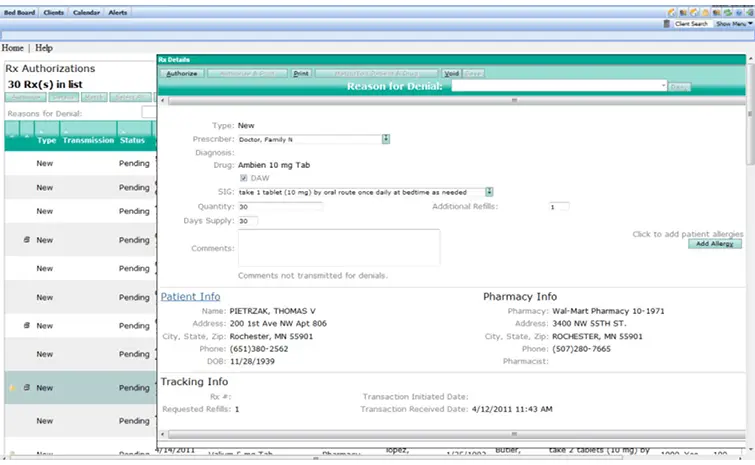The width and height of the screenshot is (755, 465).
Task: Click the Rx Details title bar
Action: (452, 60)
